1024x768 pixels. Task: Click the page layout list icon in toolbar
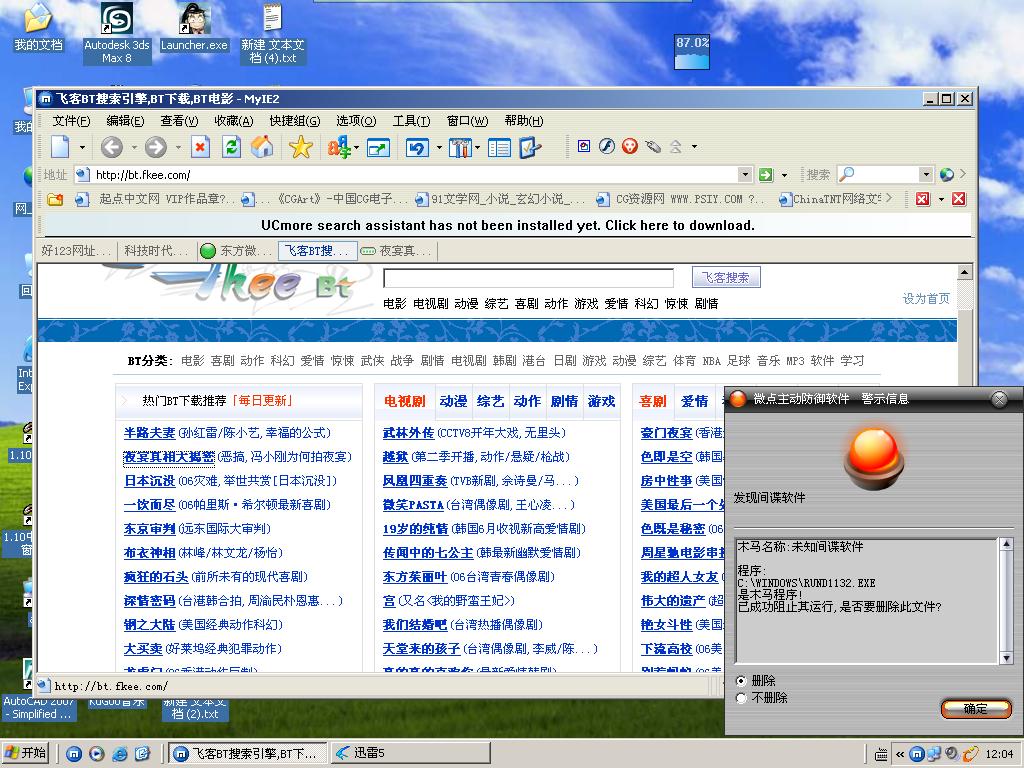pyautogui.click(x=500, y=148)
